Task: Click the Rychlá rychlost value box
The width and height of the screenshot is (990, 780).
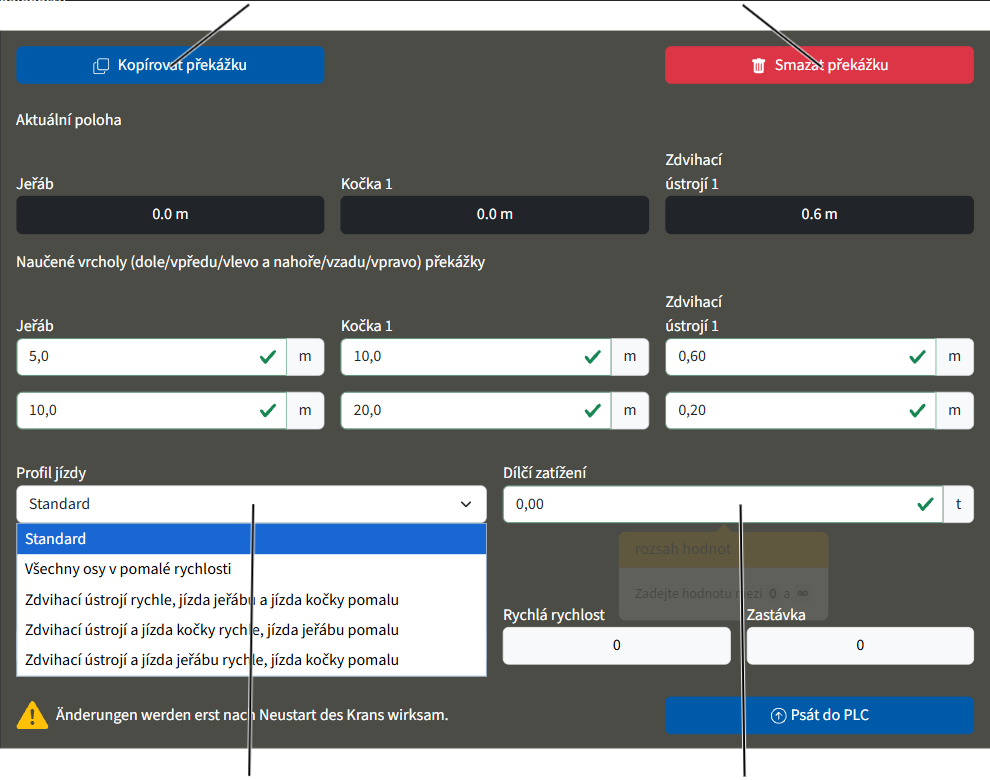Action: tap(616, 645)
